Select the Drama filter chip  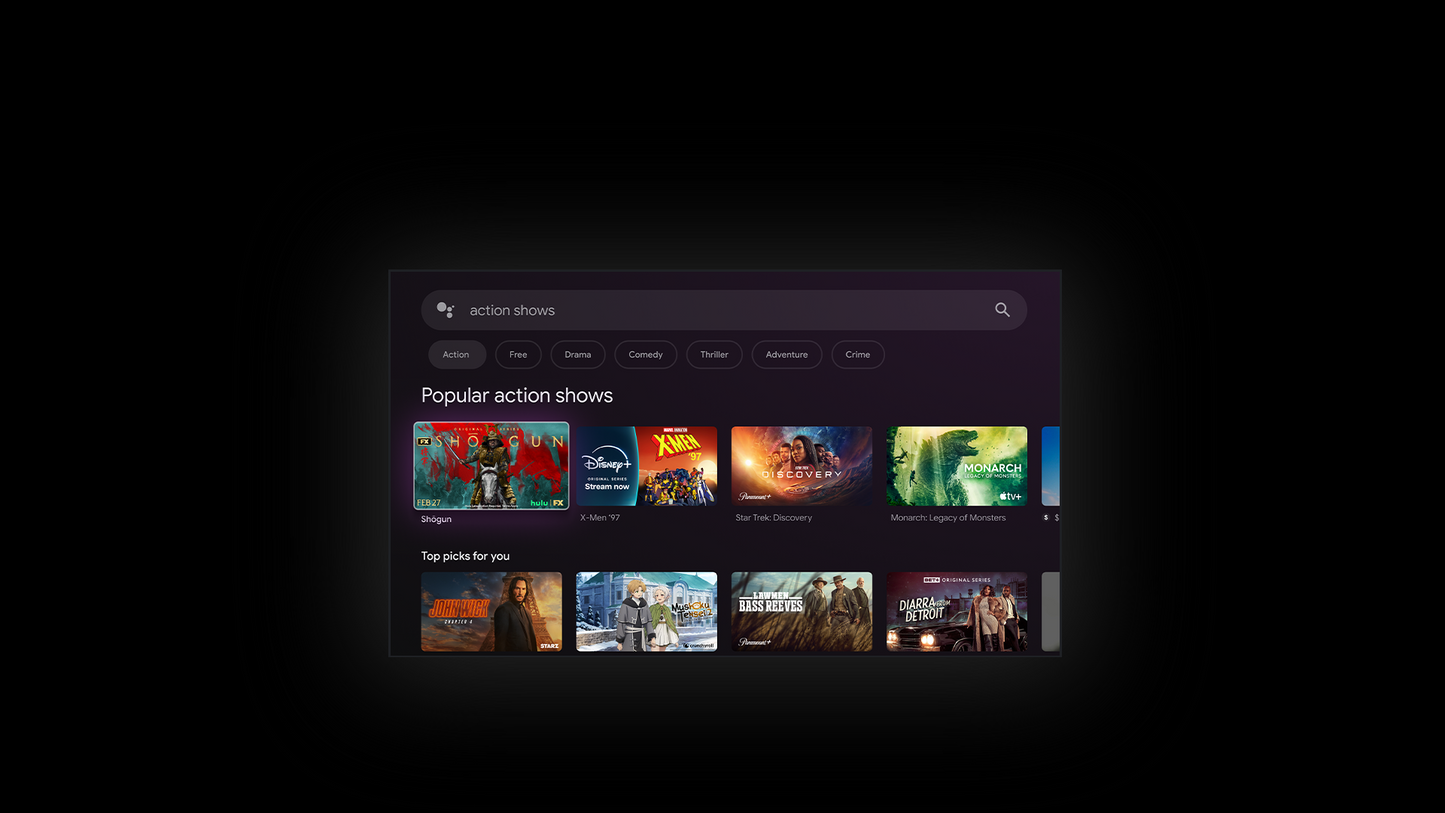pos(578,354)
